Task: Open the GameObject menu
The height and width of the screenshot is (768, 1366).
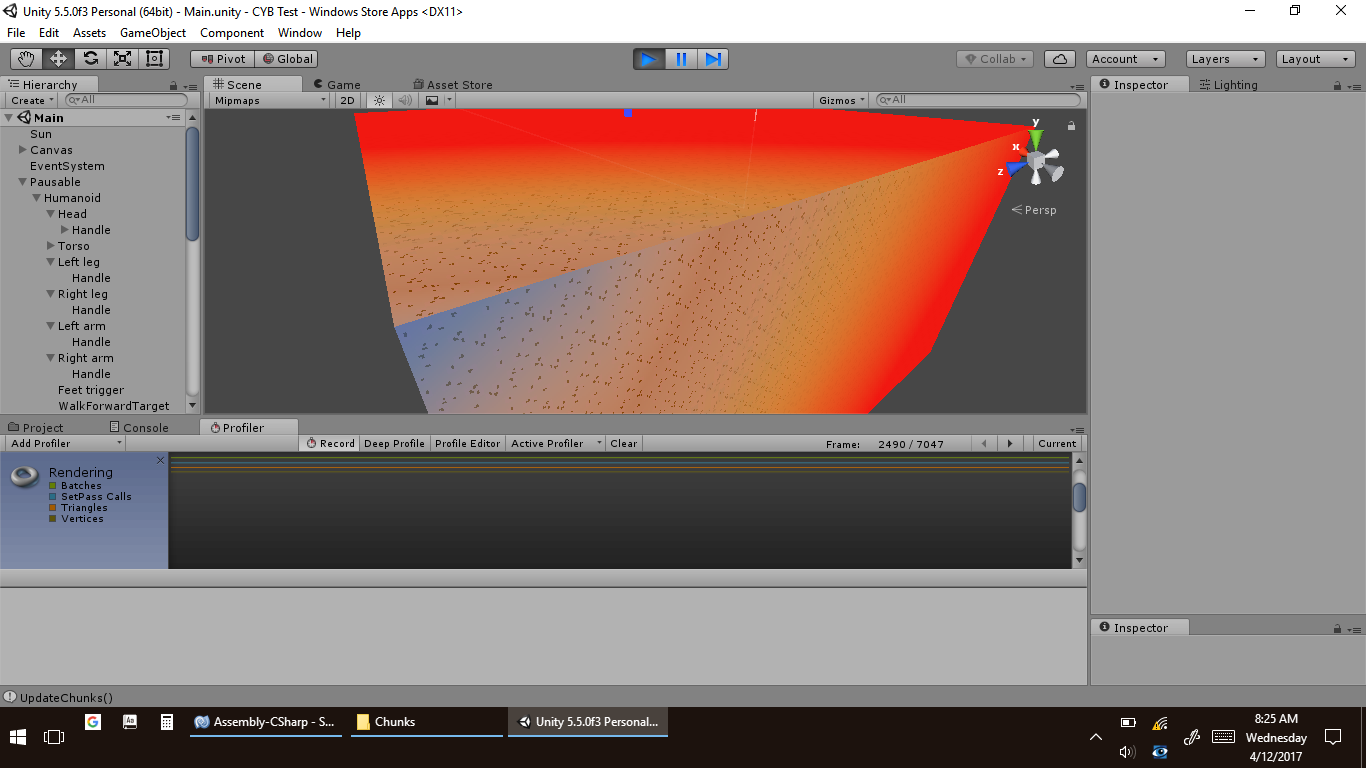Action: pyautogui.click(x=153, y=33)
